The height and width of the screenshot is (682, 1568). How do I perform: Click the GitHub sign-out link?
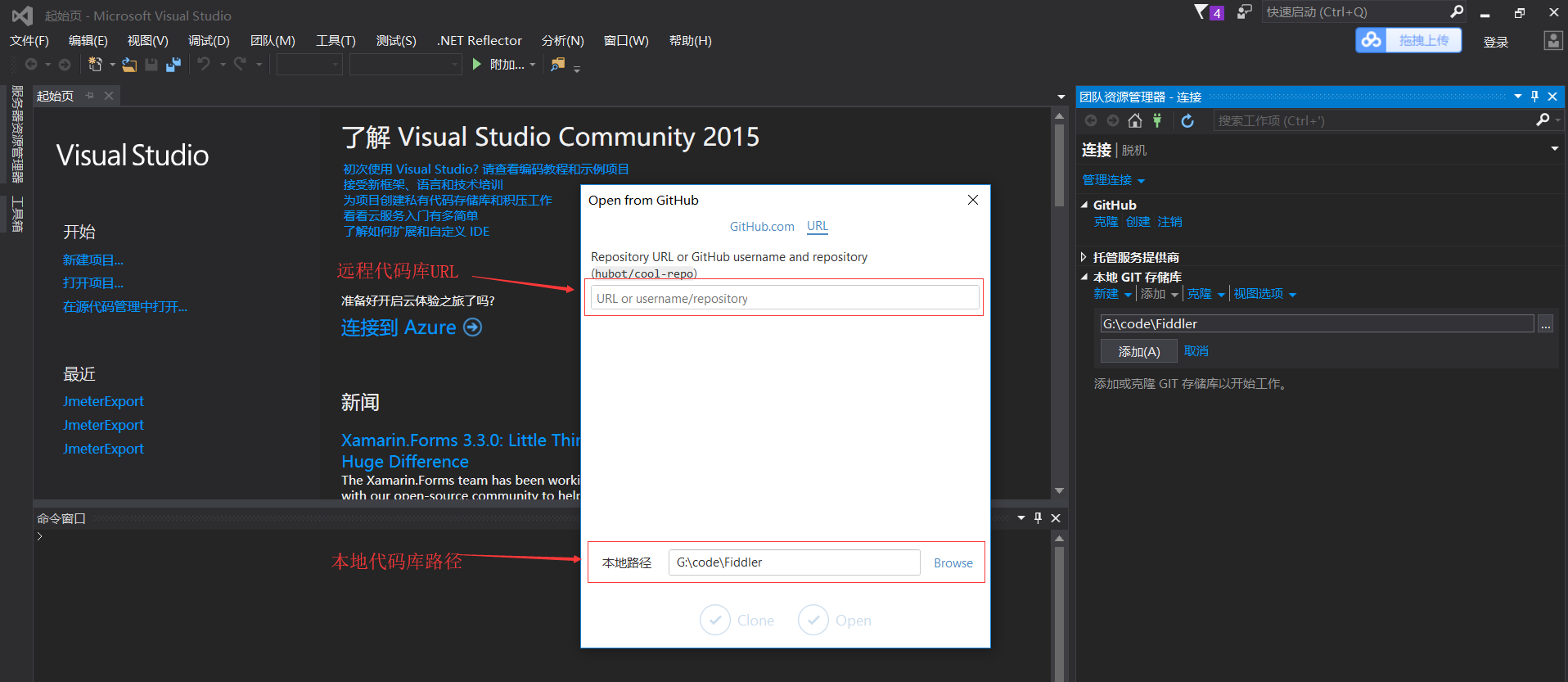coord(1169,222)
